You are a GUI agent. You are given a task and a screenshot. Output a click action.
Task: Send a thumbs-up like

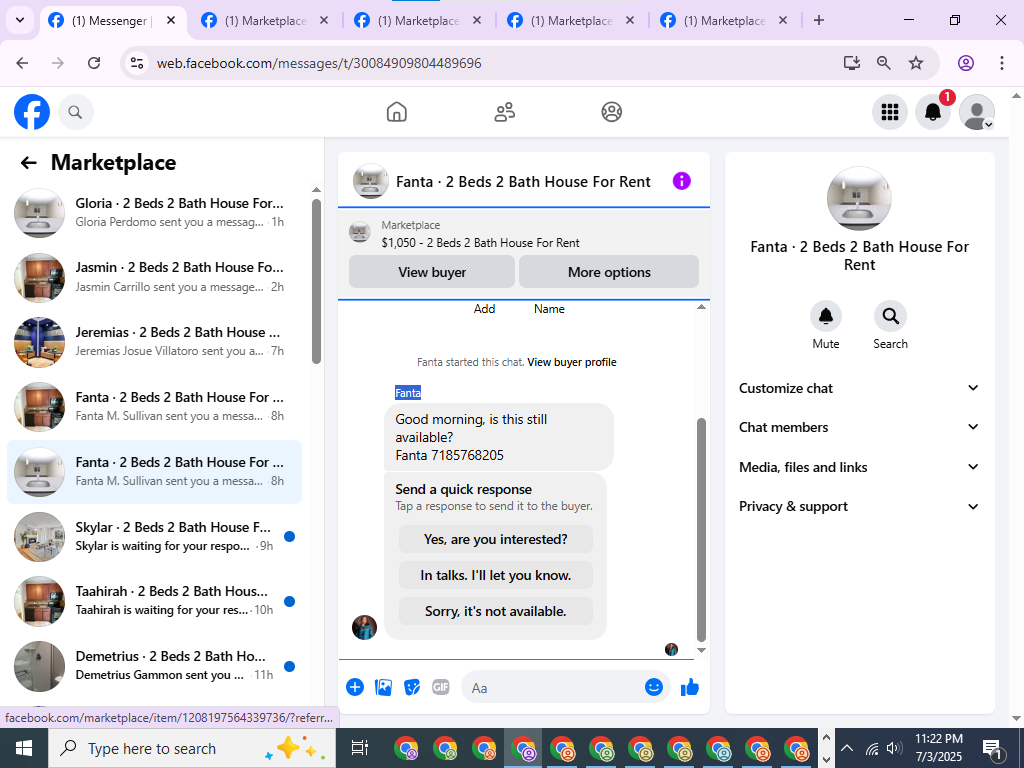tap(690, 687)
